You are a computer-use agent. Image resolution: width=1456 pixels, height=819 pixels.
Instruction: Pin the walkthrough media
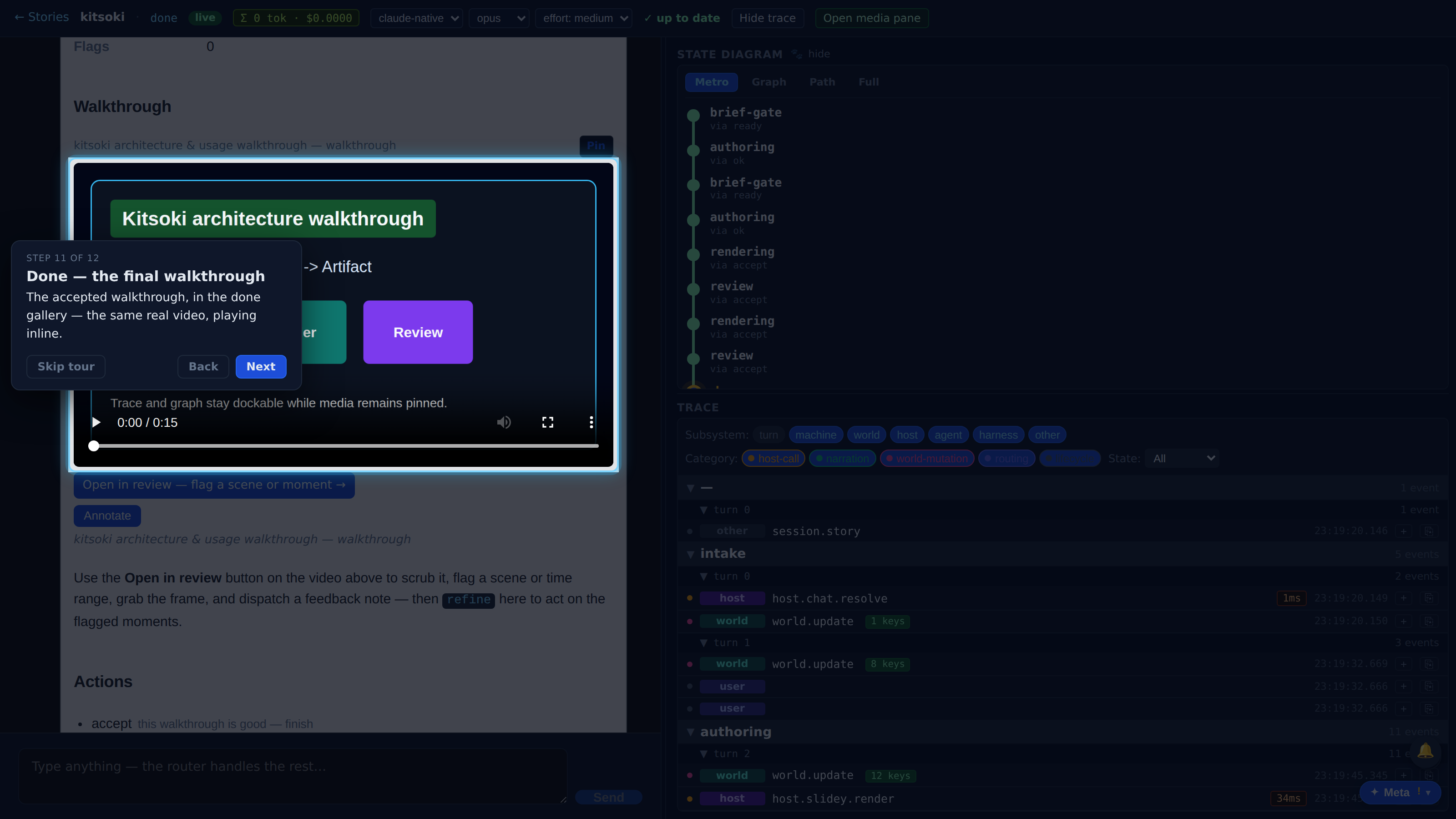click(596, 145)
